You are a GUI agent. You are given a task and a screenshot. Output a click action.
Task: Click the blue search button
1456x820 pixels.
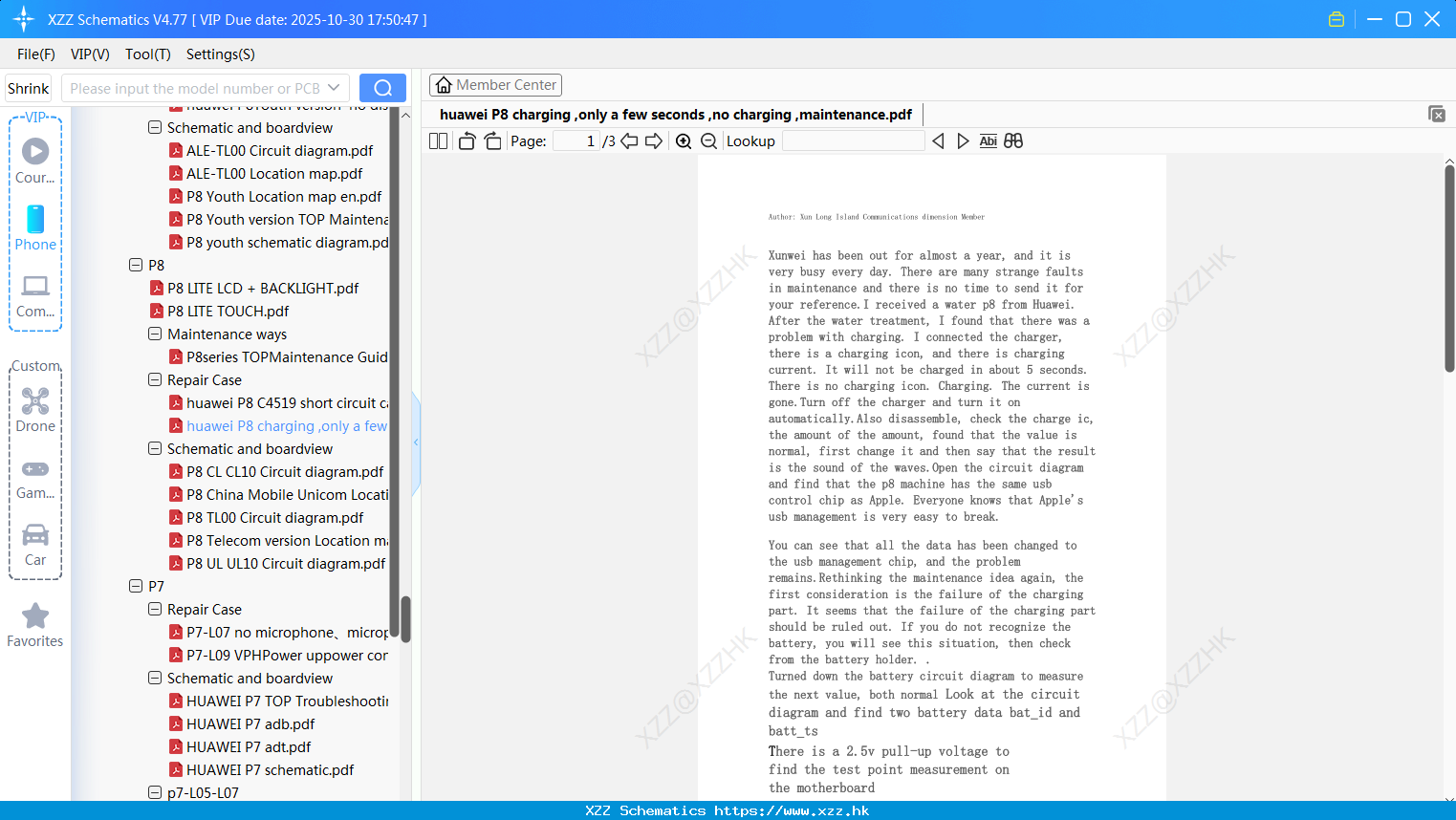point(382,88)
